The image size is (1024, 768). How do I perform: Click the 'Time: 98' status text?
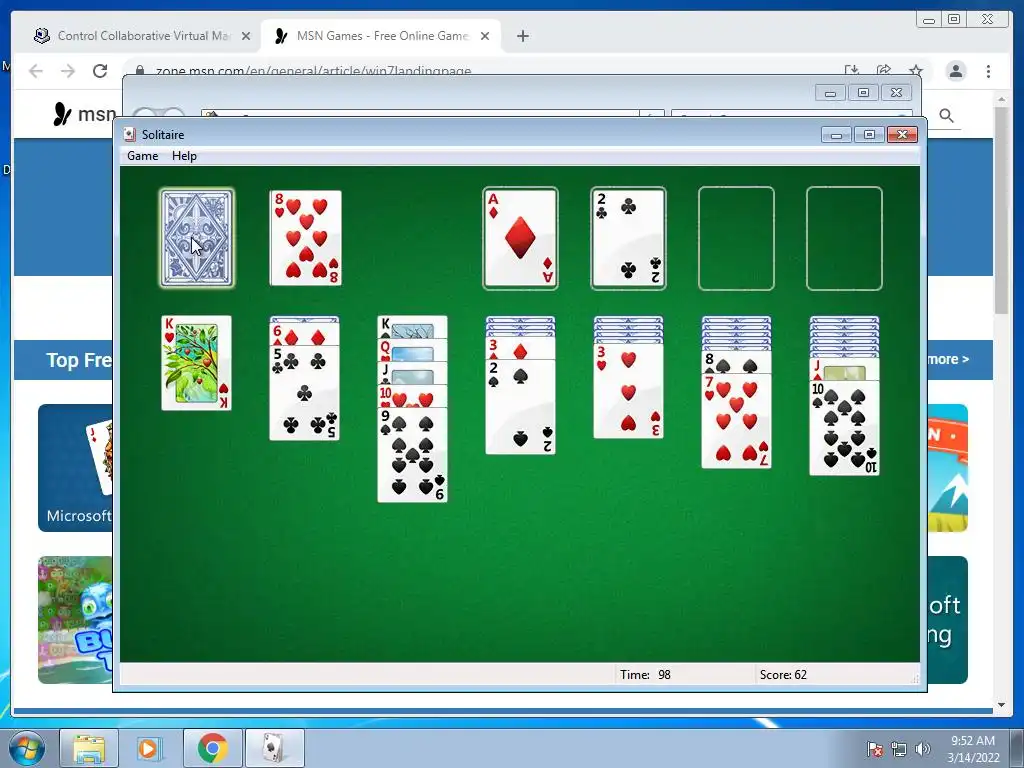pos(645,675)
